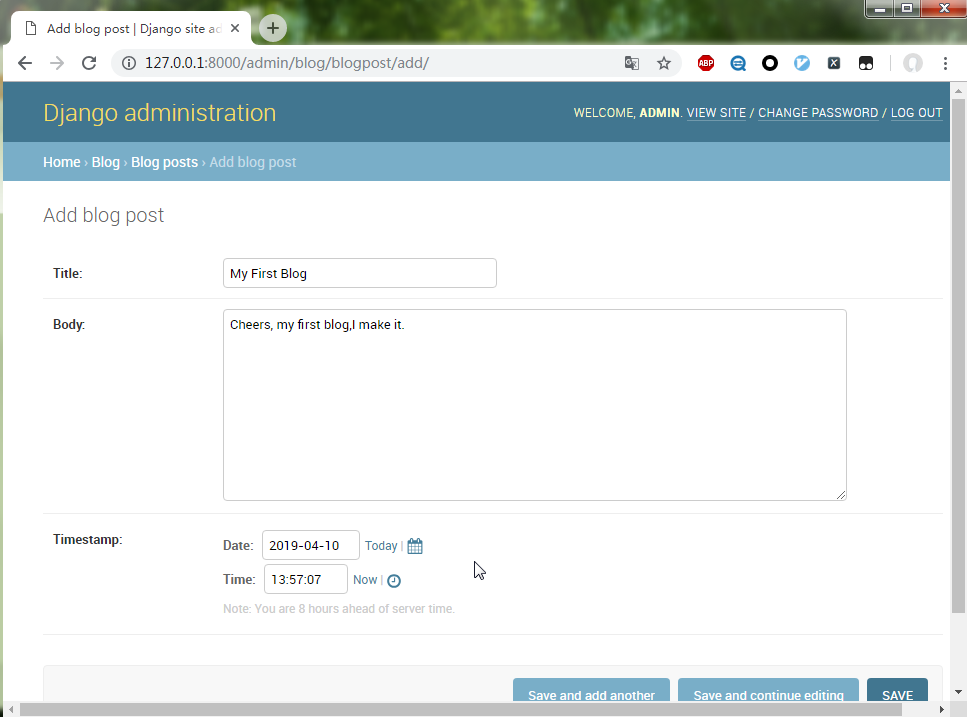Open Chrome three-dot menu
The width and height of the screenshot is (967, 717).
pos(945,63)
